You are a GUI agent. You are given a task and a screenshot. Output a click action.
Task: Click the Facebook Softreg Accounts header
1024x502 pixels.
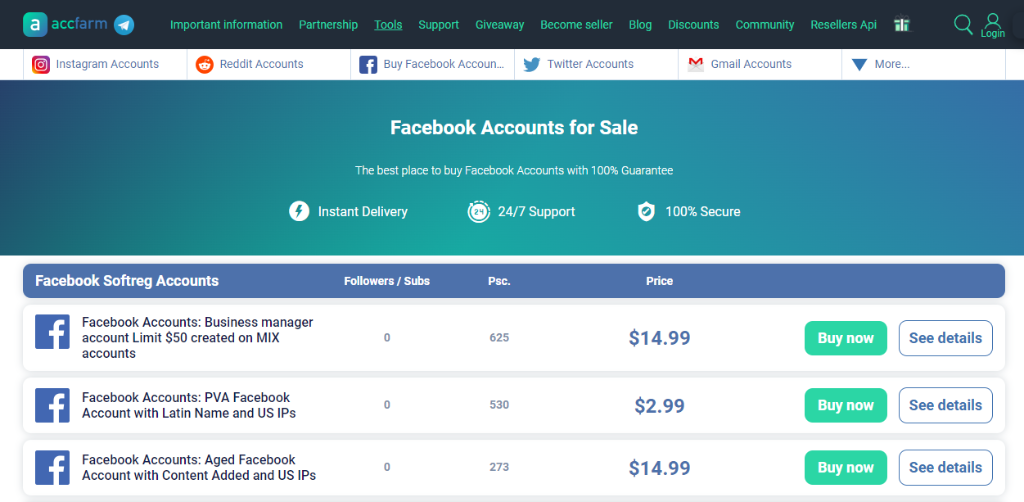[x=127, y=281]
